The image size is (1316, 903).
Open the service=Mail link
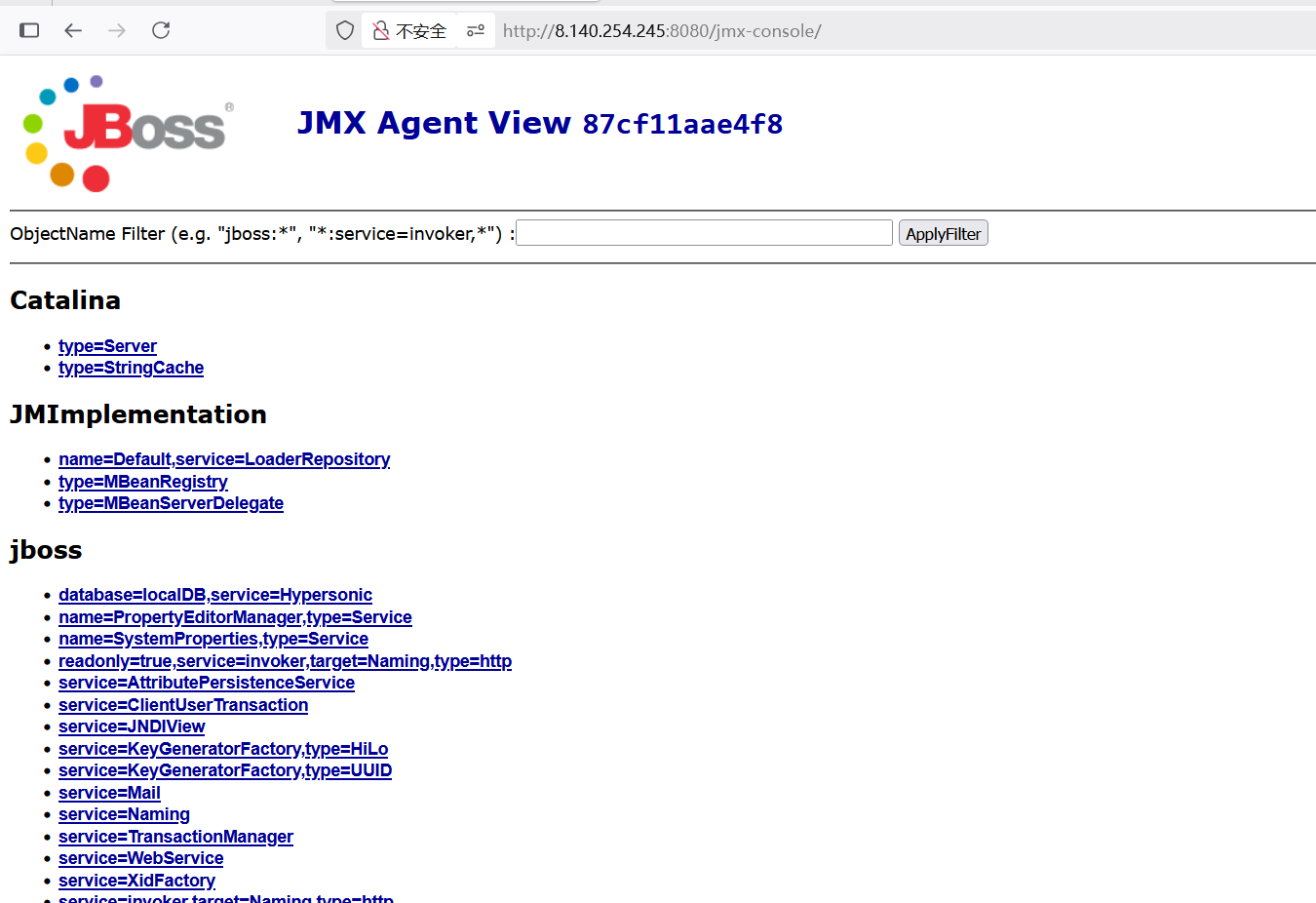(109, 793)
